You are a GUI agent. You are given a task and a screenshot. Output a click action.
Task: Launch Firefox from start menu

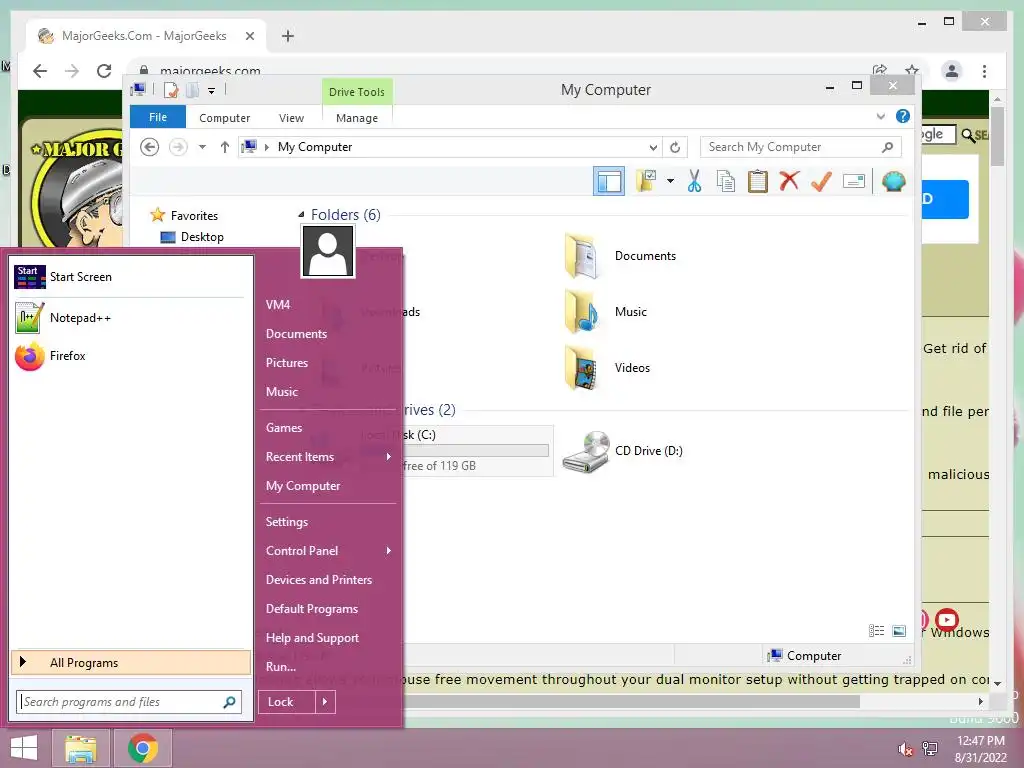click(130, 356)
